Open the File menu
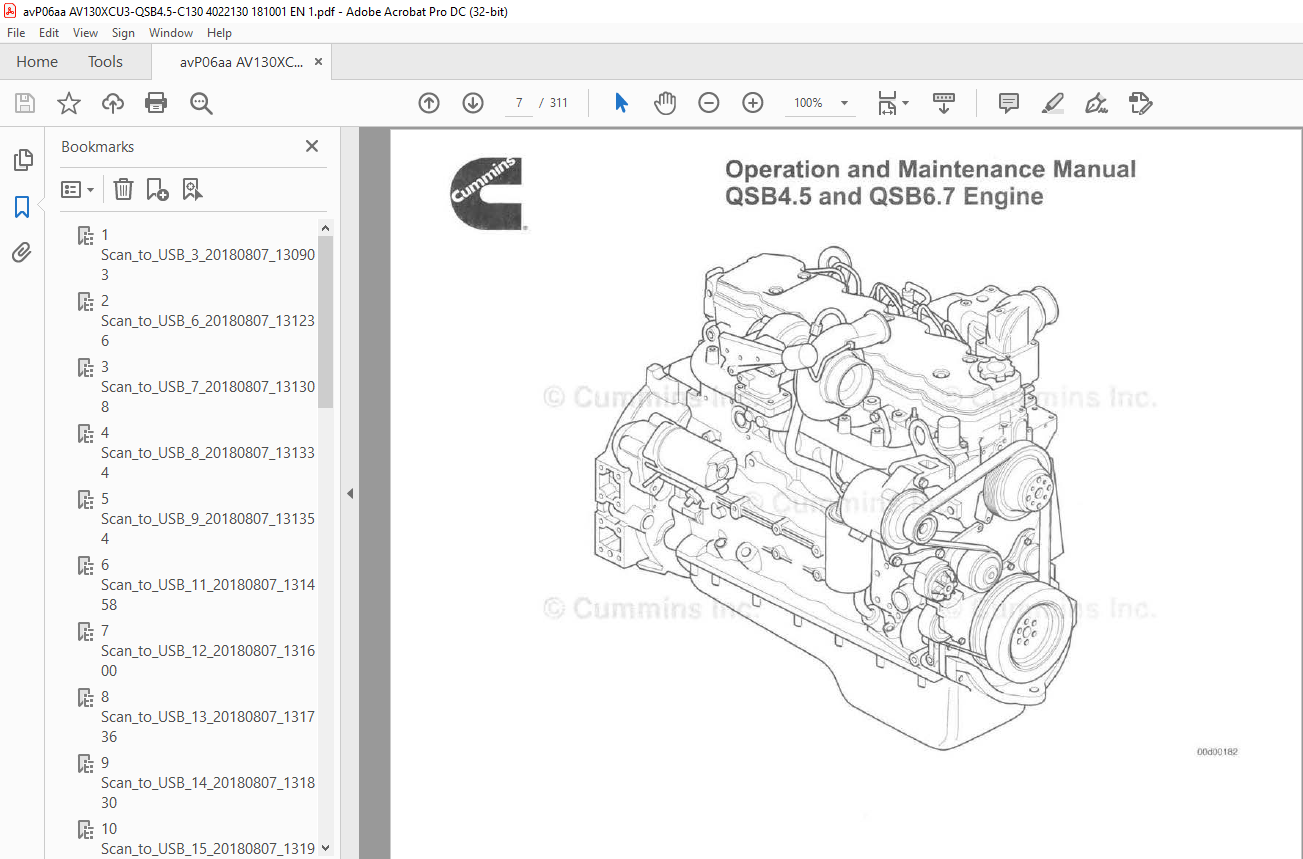This screenshot has height=859, width=1303. (16, 33)
